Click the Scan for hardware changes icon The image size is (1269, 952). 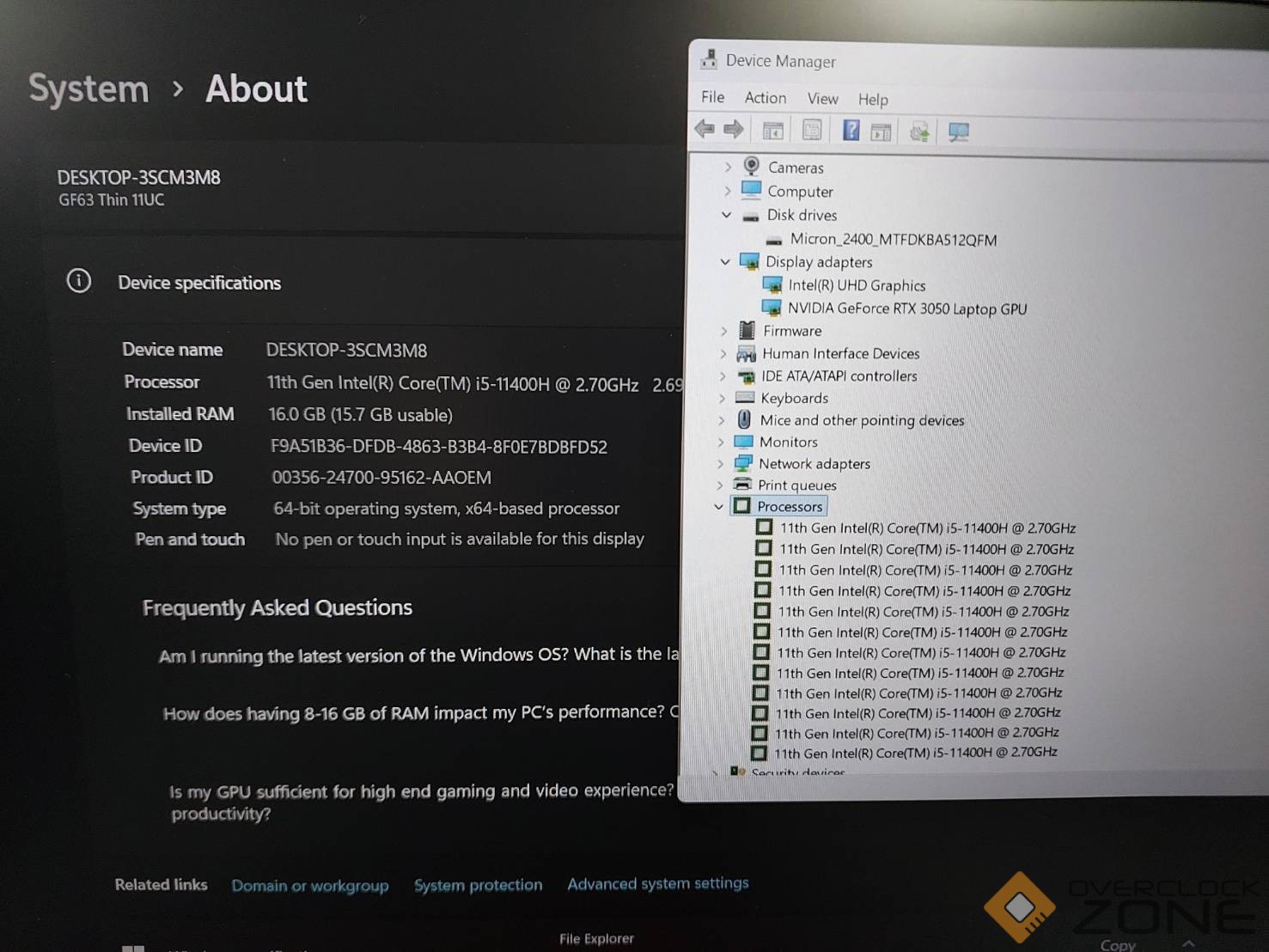pos(958,132)
